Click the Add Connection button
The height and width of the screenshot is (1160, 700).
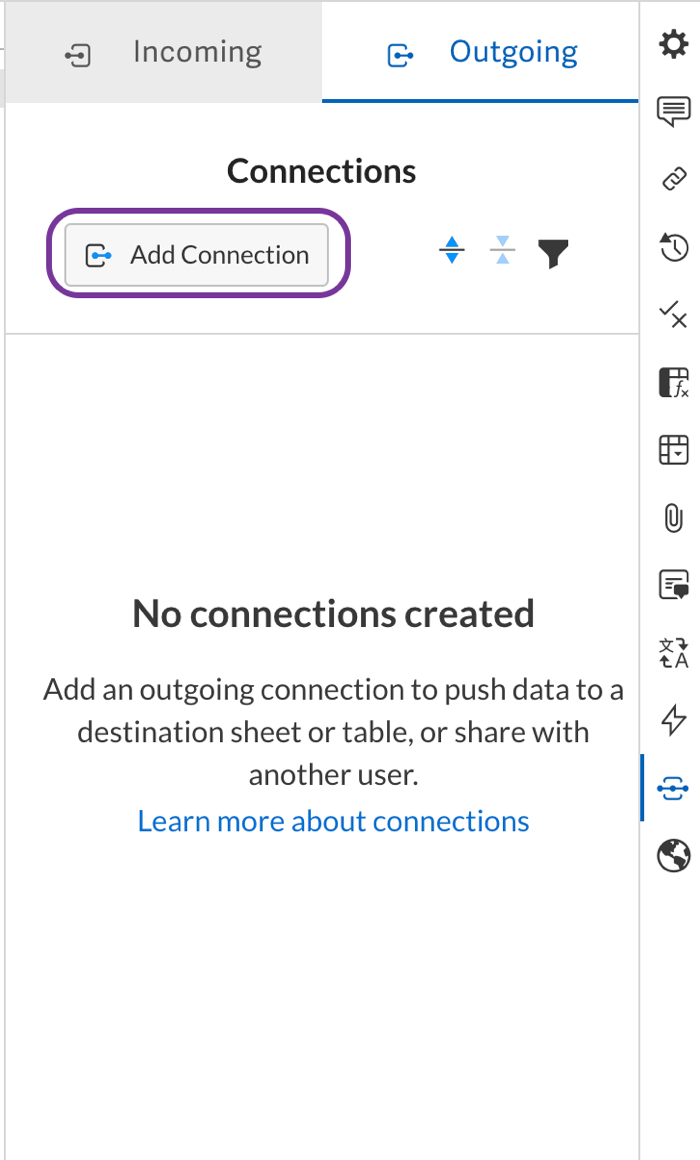[x=197, y=255]
